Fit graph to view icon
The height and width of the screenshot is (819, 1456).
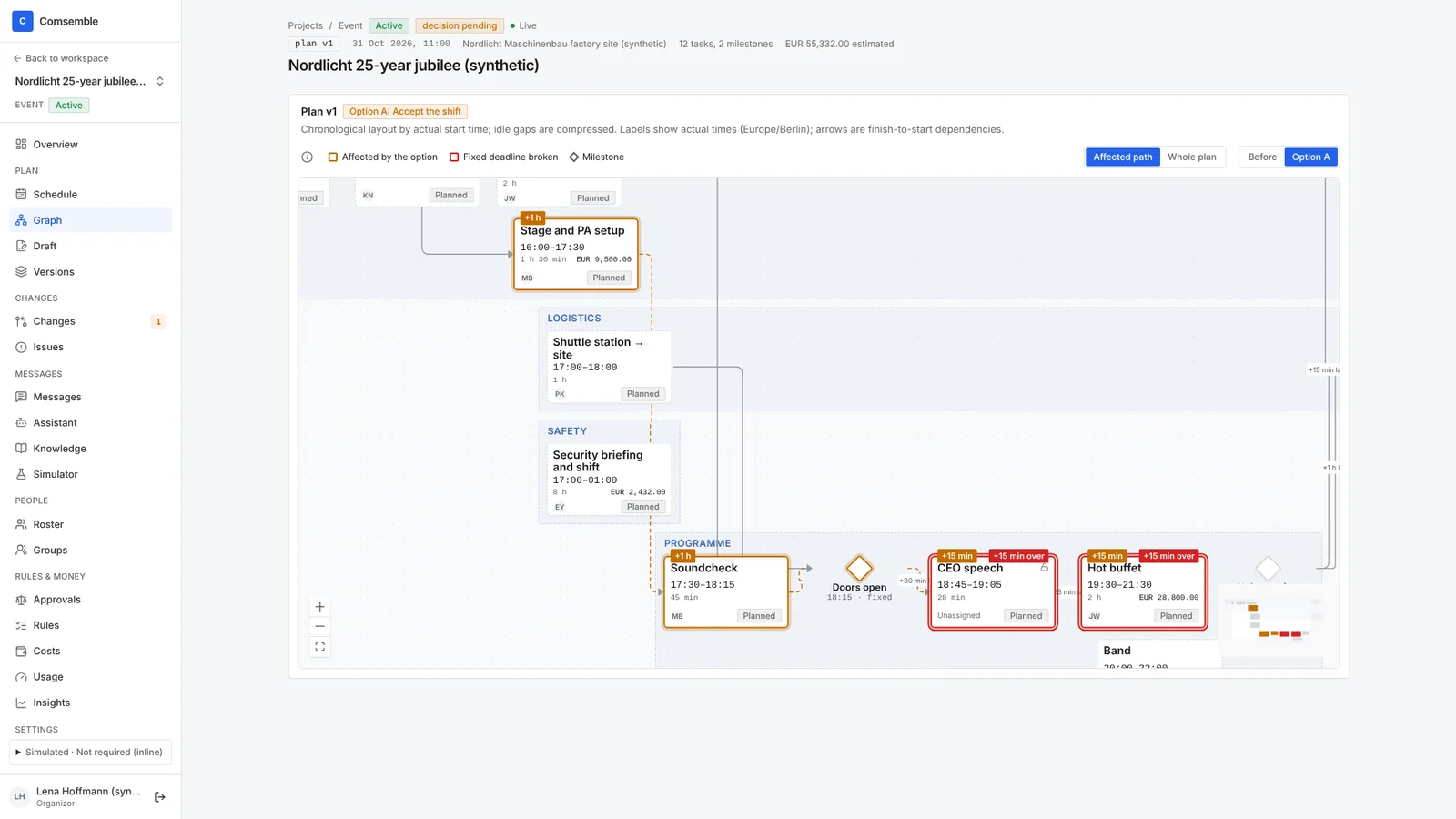coord(319,647)
